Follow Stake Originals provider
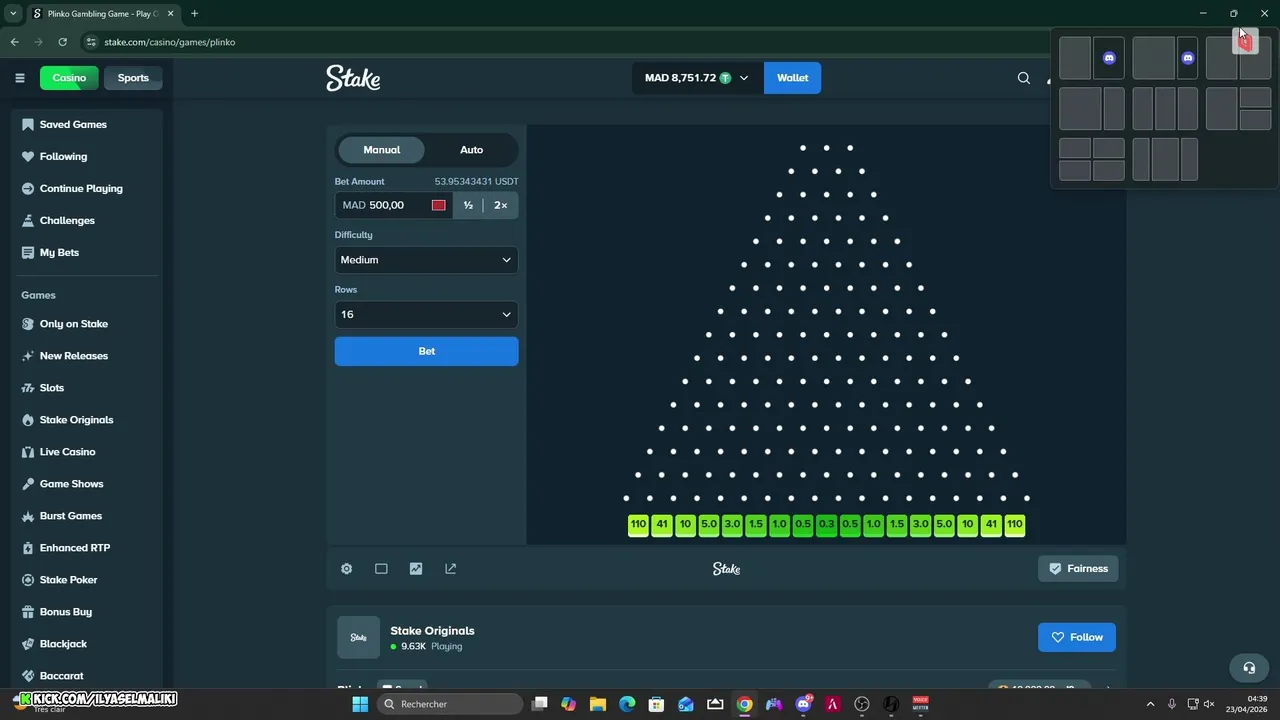The image size is (1280, 720). point(1077,637)
